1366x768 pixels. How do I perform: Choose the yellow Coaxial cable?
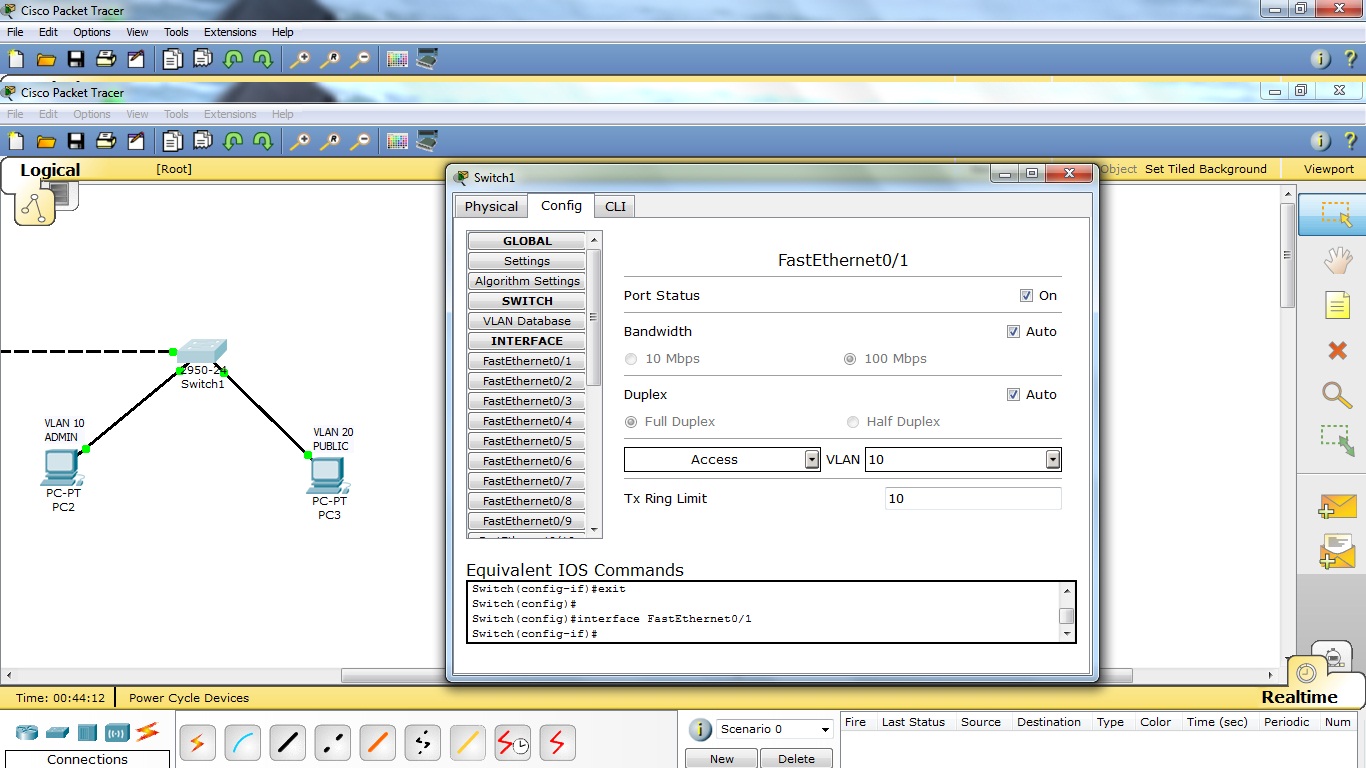(467, 742)
